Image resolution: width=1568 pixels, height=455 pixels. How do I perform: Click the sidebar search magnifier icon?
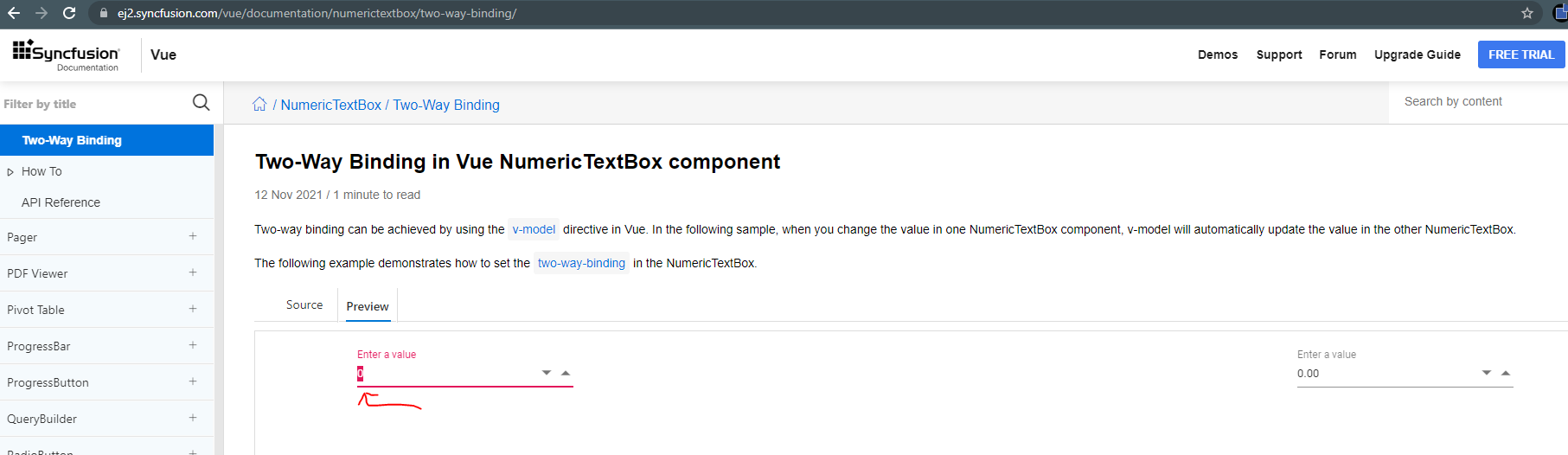pos(201,103)
